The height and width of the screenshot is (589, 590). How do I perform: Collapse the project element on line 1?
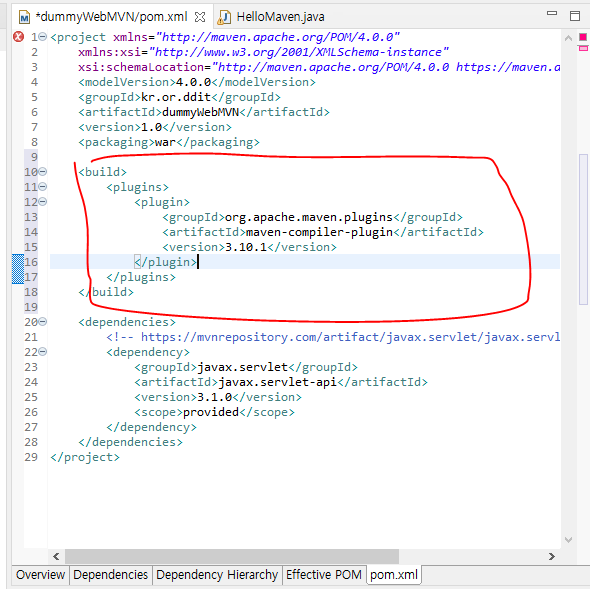click(x=43, y=37)
